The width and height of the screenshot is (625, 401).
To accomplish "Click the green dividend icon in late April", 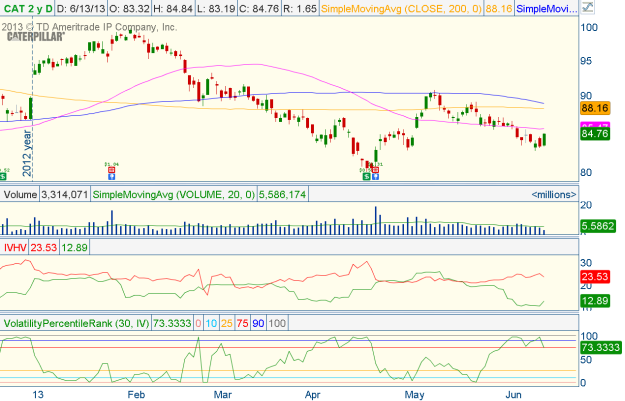I will [367, 176].
